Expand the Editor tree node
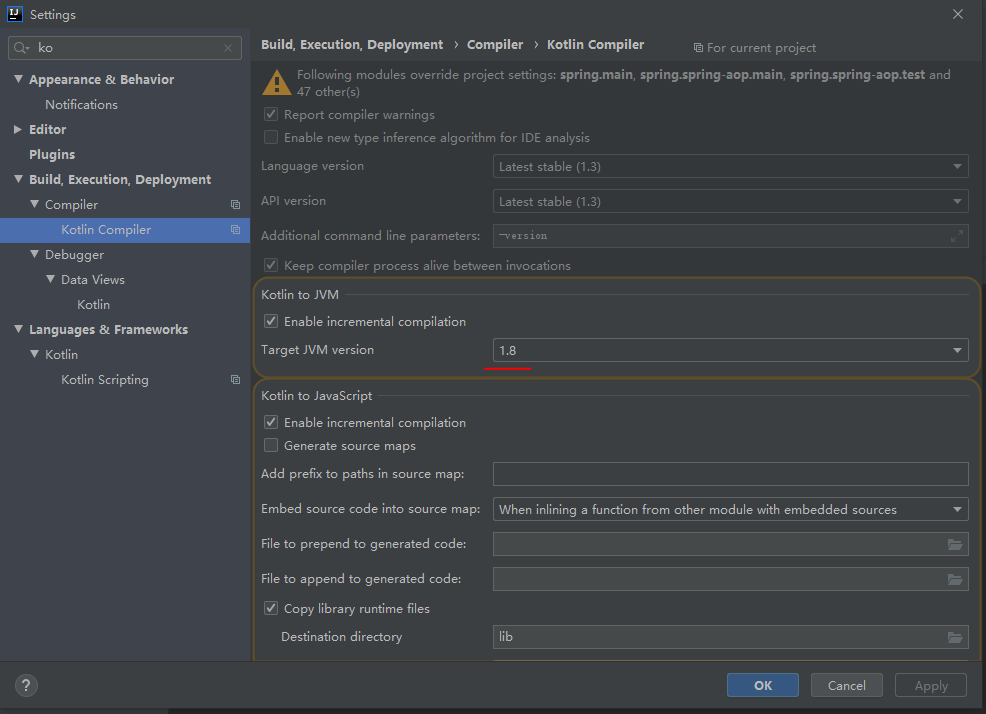The image size is (986, 714). pos(18,129)
